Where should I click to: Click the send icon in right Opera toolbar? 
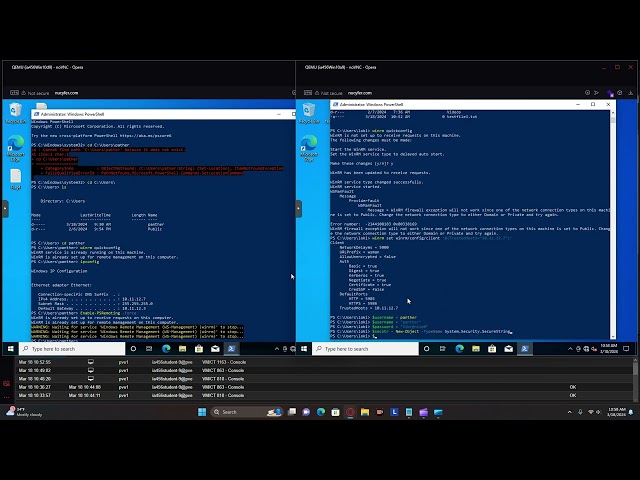596,93
